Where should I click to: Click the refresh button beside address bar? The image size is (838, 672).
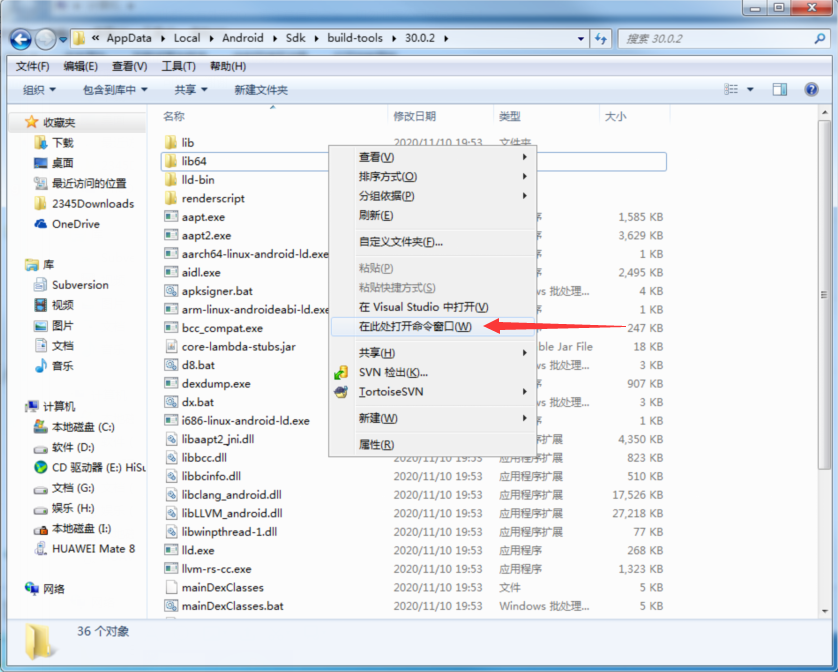[601, 38]
